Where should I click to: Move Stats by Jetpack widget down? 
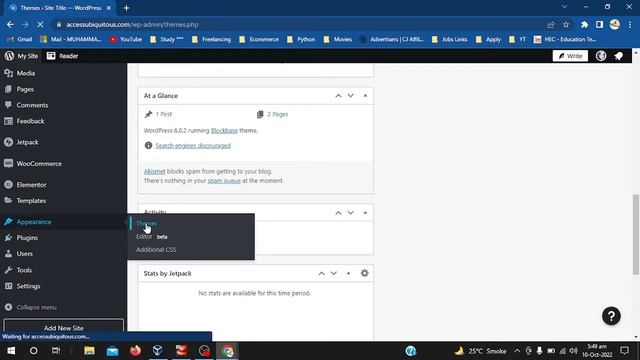click(334, 273)
